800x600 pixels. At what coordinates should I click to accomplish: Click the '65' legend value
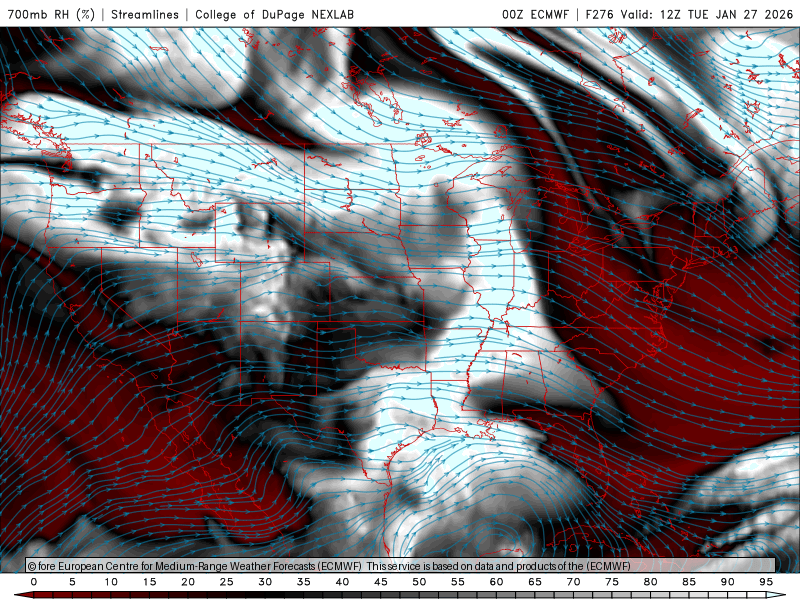click(x=535, y=582)
